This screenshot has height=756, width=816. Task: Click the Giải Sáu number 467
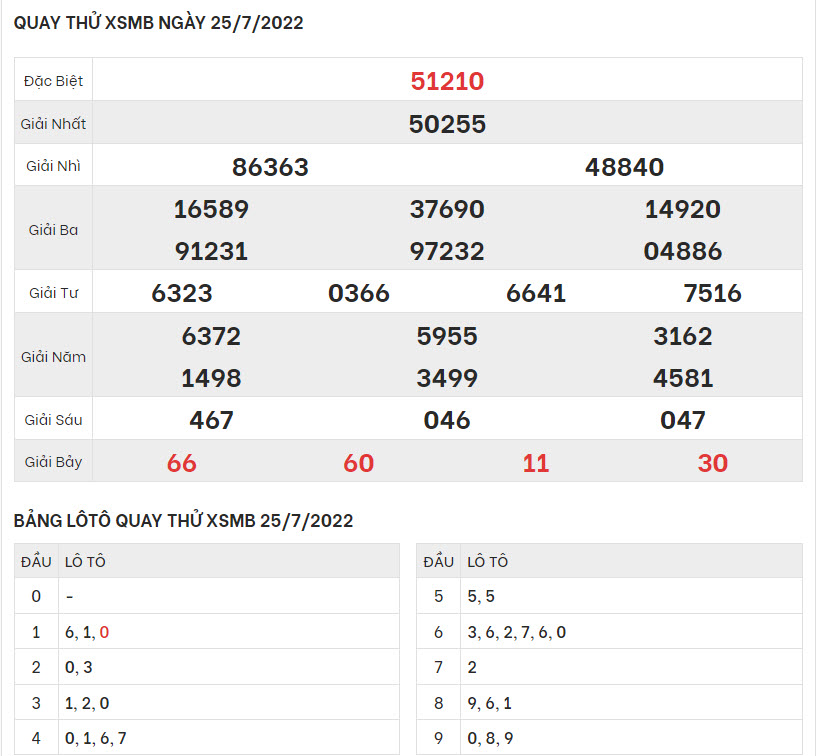211,420
